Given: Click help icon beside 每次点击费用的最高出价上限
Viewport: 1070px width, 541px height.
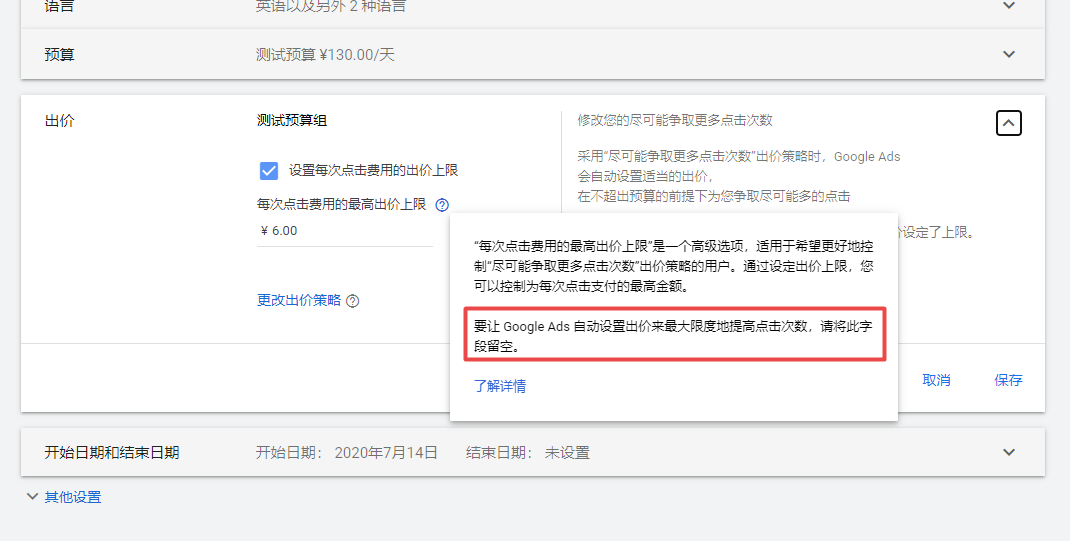Looking at the screenshot, I should (x=442, y=205).
